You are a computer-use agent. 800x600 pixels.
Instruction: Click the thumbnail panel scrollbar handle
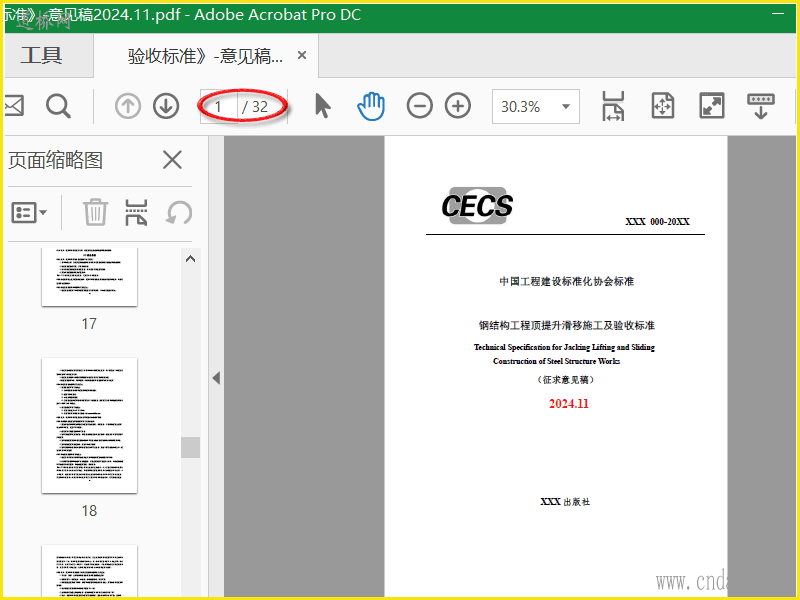click(x=190, y=447)
